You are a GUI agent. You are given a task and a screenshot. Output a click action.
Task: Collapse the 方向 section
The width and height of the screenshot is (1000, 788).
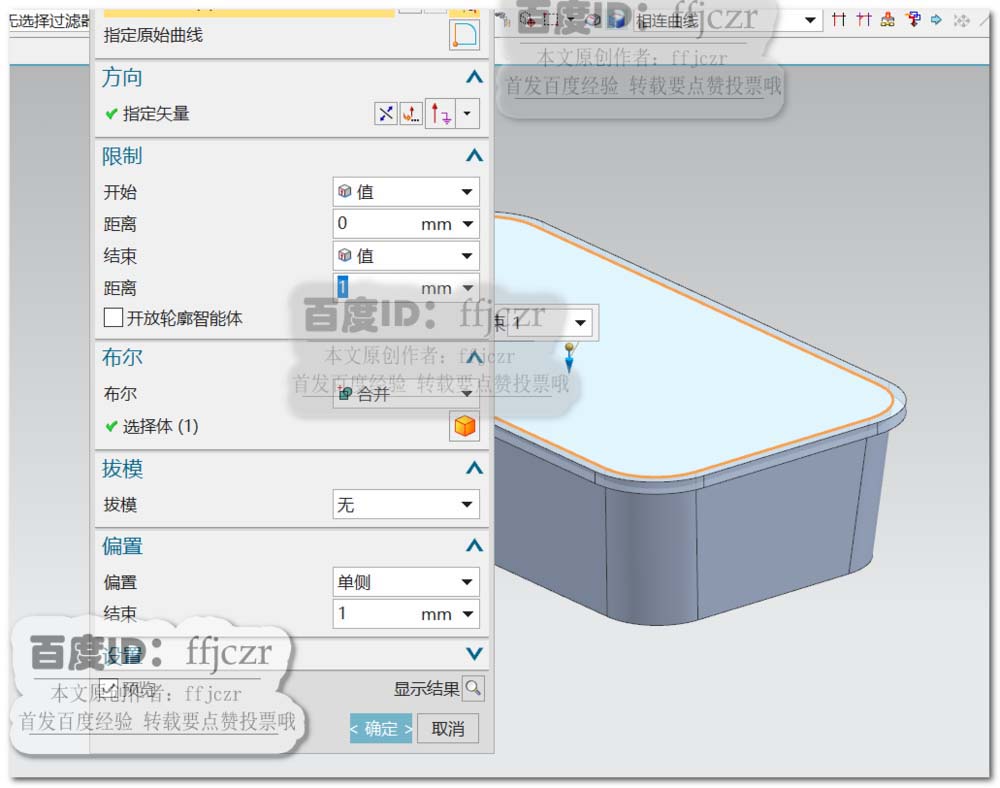(474, 77)
